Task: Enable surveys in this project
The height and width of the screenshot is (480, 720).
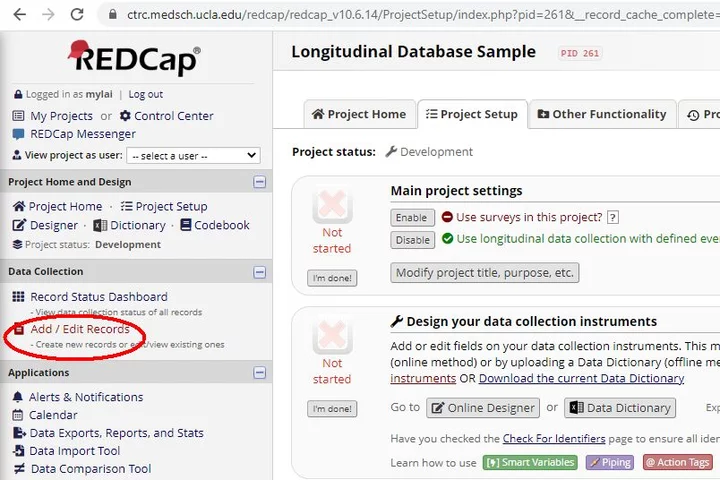Action: pyautogui.click(x=412, y=218)
